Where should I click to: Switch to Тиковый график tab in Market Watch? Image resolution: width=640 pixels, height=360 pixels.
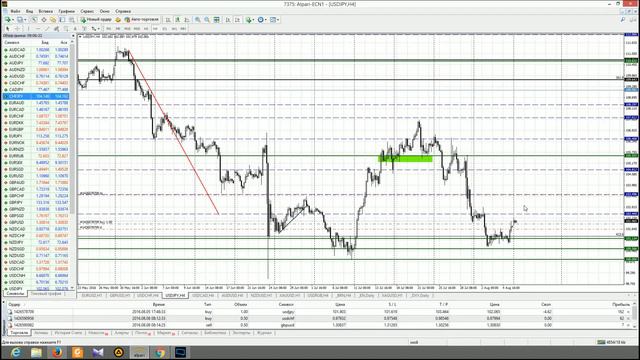pos(47,294)
